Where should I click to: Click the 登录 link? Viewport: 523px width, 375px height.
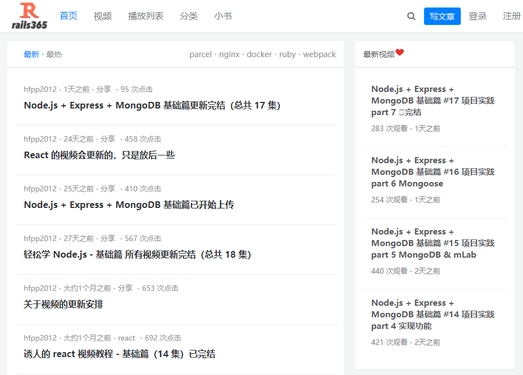478,16
